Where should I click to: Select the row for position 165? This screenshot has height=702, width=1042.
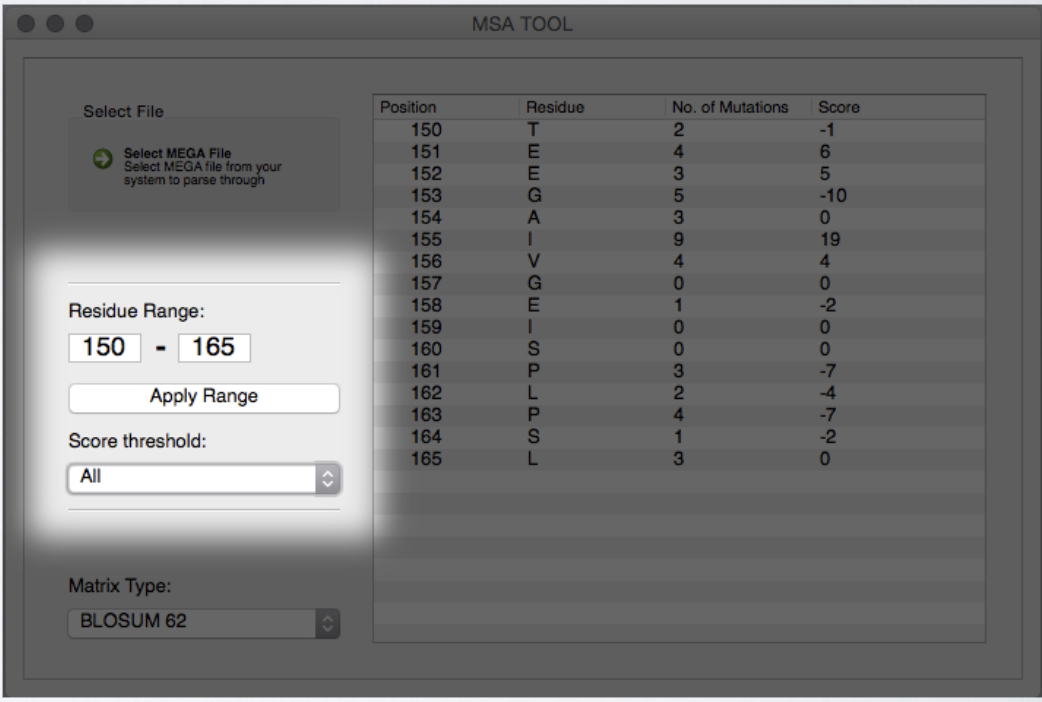679,459
